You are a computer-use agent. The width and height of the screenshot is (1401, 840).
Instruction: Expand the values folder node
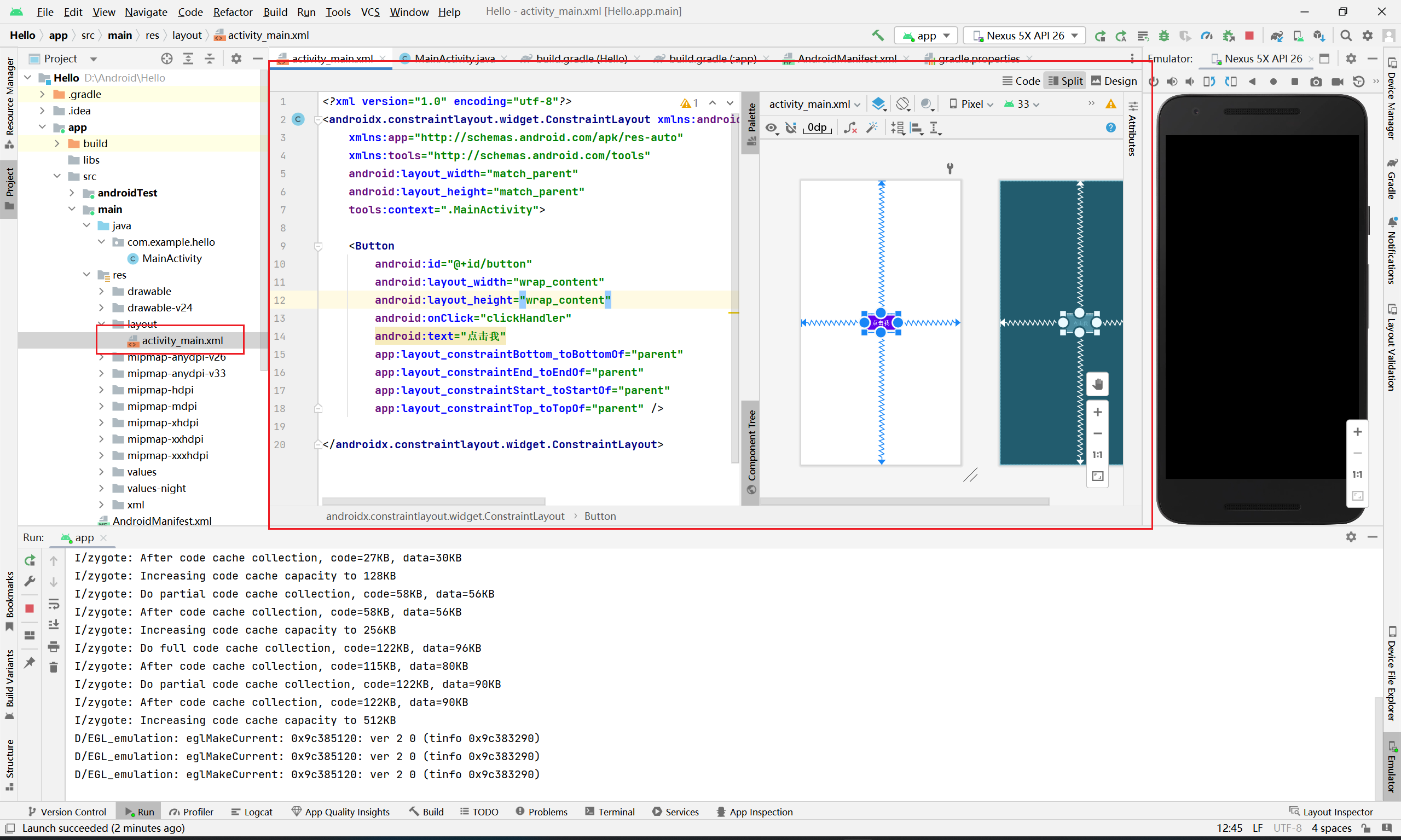[101, 472]
